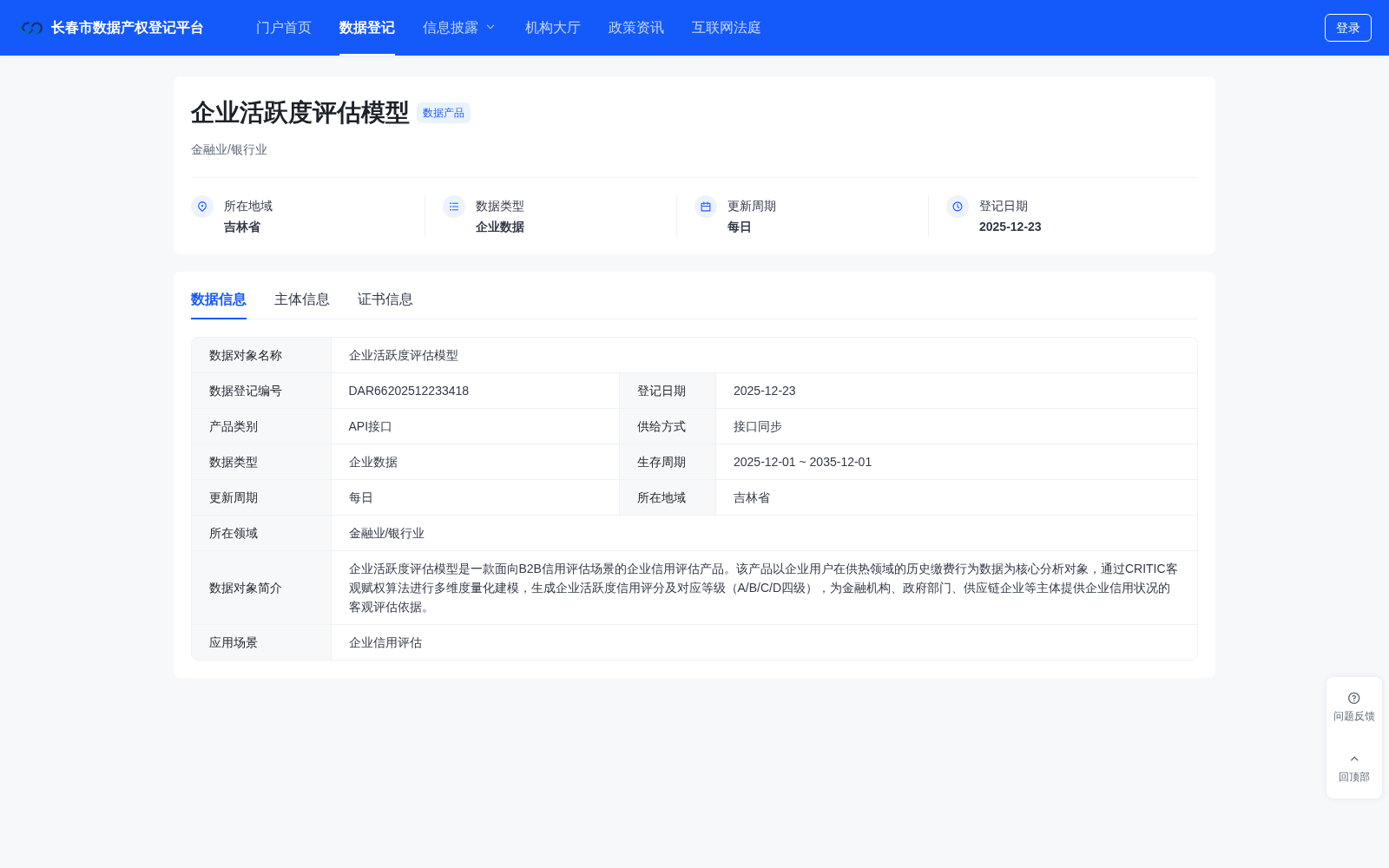Click the table cell 2025-12-23 登记日期 value
The height and width of the screenshot is (868, 1389).
pyautogui.click(x=765, y=391)
